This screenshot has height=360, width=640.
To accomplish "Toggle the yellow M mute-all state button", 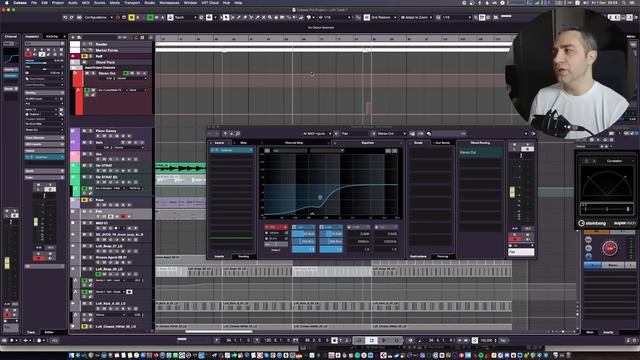I will 131,18.
